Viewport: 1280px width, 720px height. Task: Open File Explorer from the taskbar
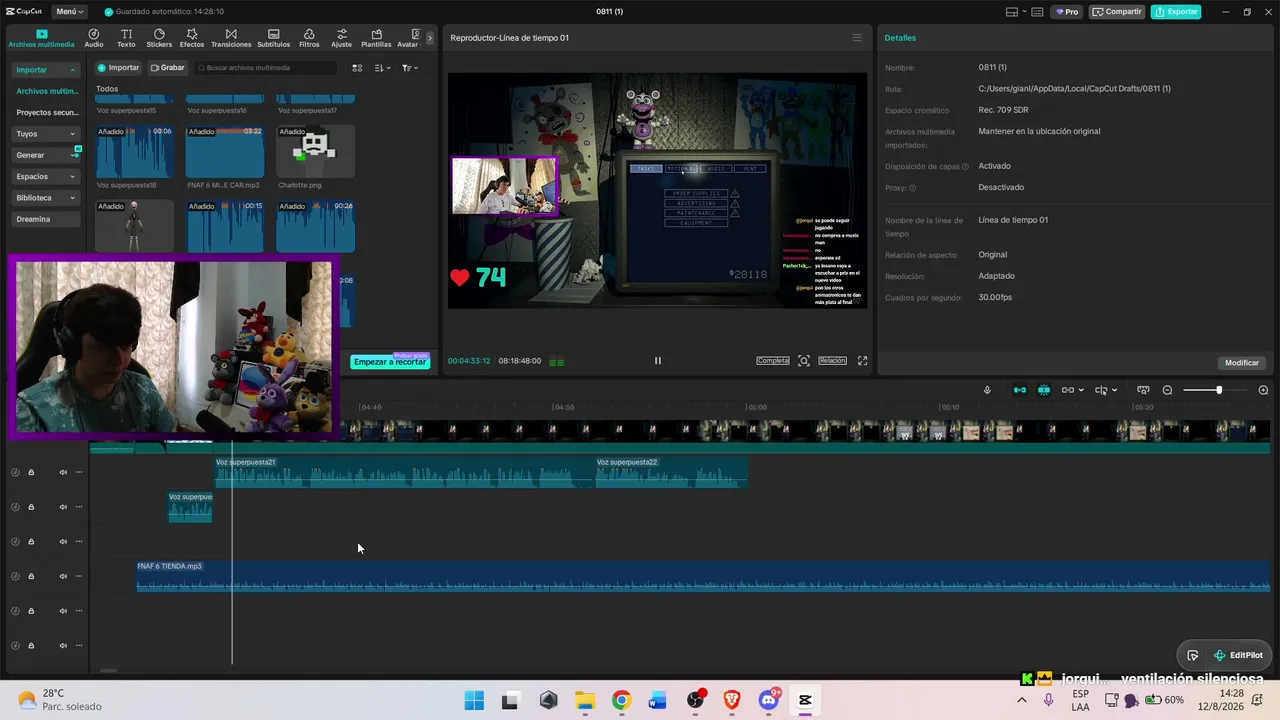[584, 700]
